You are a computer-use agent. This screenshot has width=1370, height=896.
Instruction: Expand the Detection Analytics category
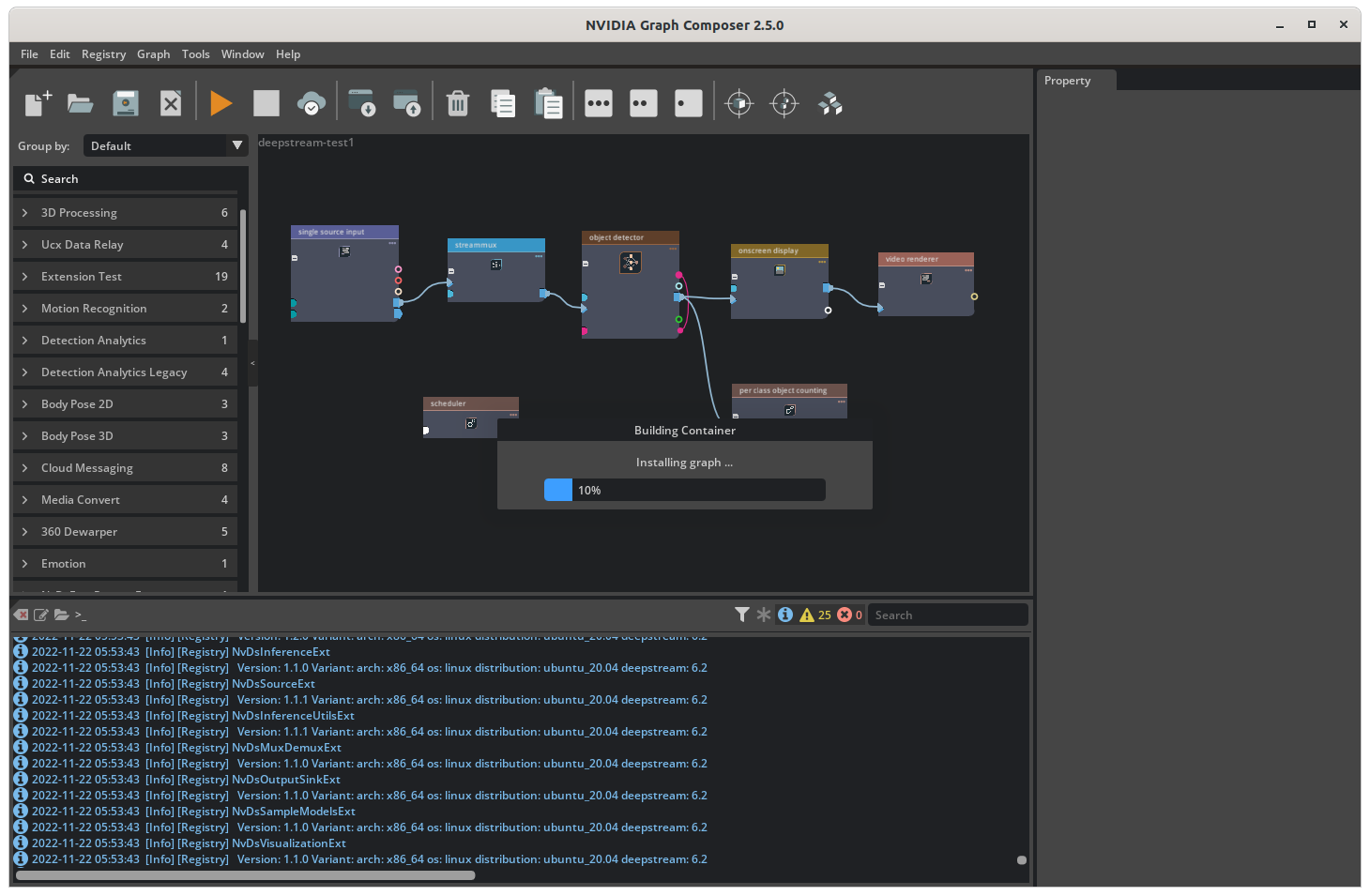coord(126,341)
